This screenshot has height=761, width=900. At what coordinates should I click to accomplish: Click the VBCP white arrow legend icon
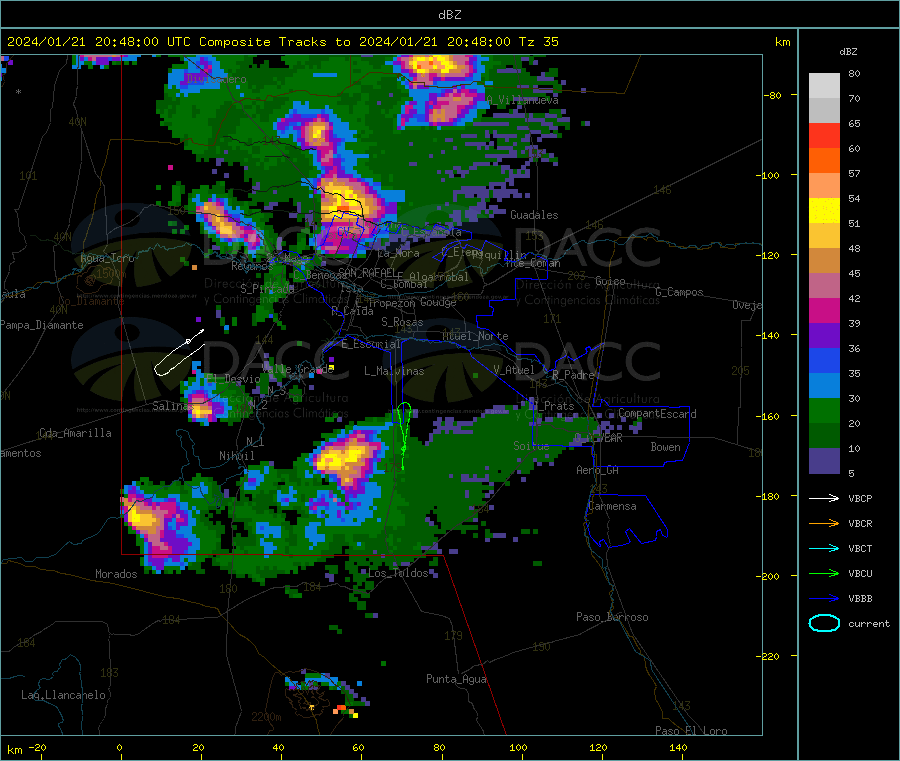(824, 498)
